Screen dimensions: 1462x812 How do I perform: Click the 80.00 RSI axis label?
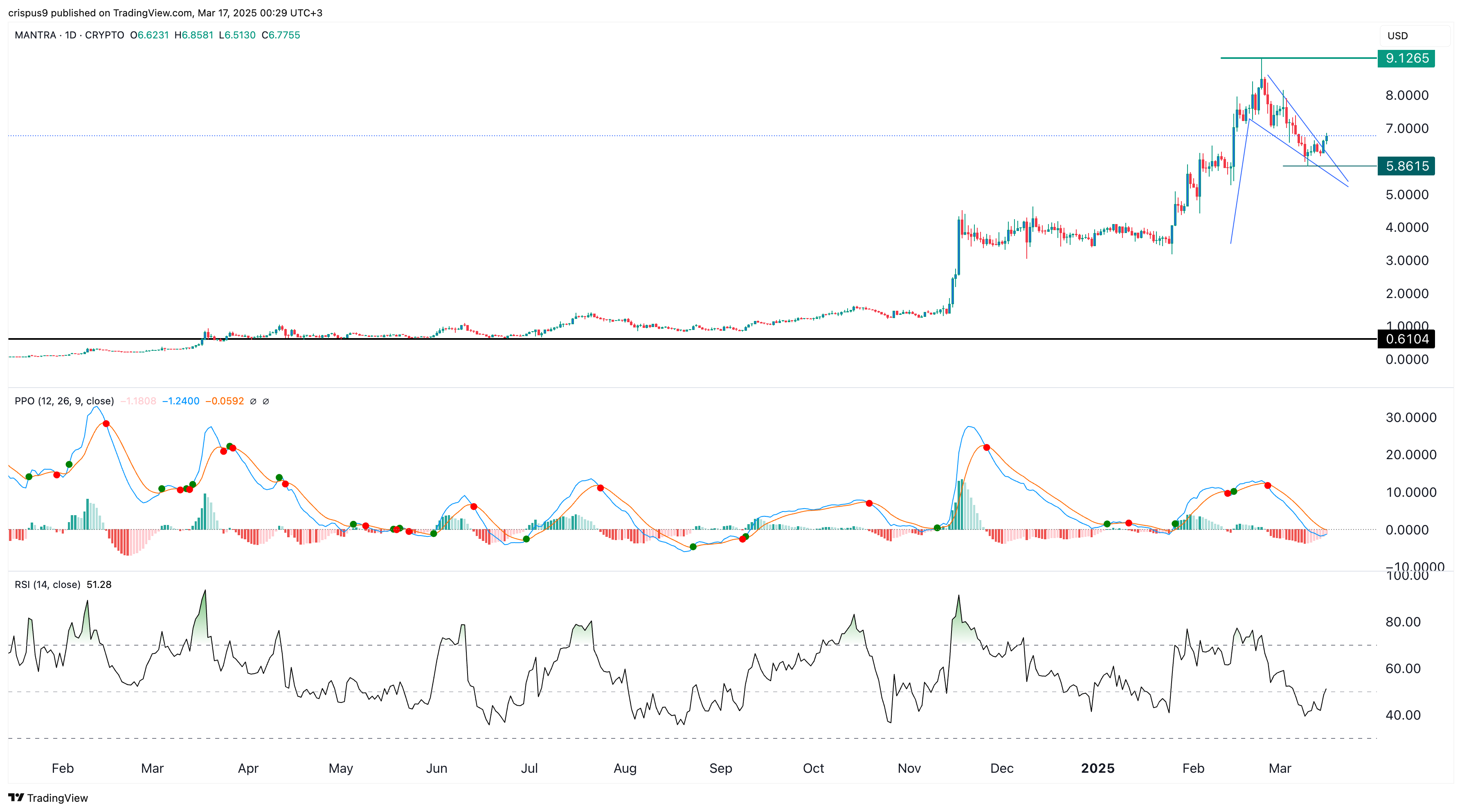point(1403,622)
